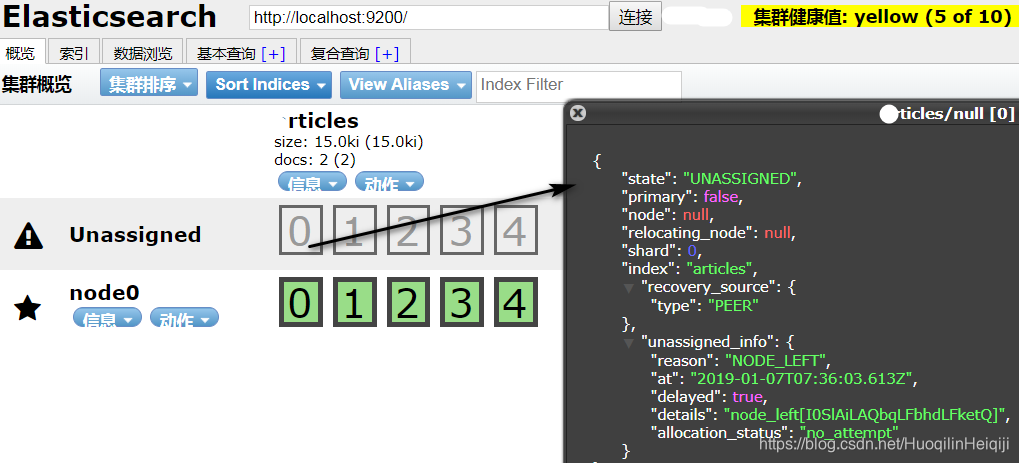The width and height of the screenshot is (1019, 463).
Task: Click the 2019-01-07T07:36:03.613Z timestamp value
Action: tap(802, 378)
